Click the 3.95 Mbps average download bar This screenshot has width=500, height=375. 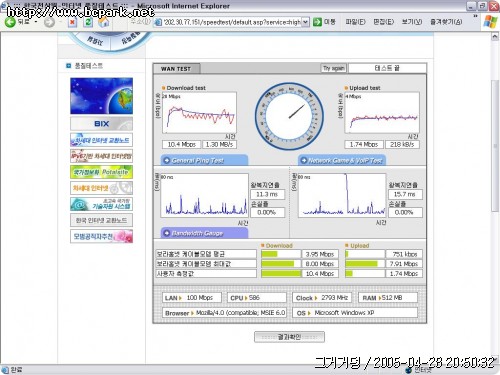click(x=281, y=254)
